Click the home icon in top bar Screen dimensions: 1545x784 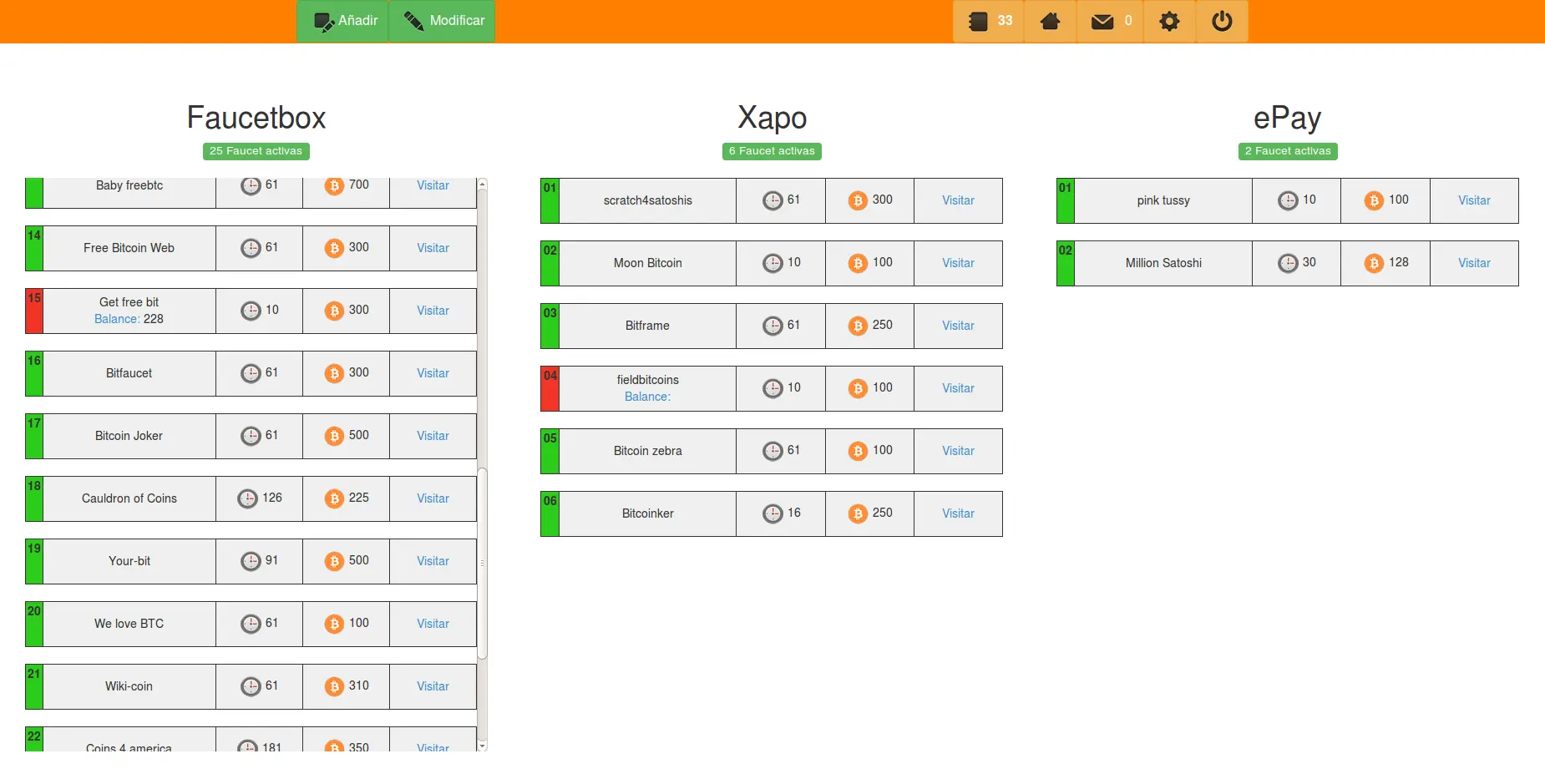pos(1050,21)
